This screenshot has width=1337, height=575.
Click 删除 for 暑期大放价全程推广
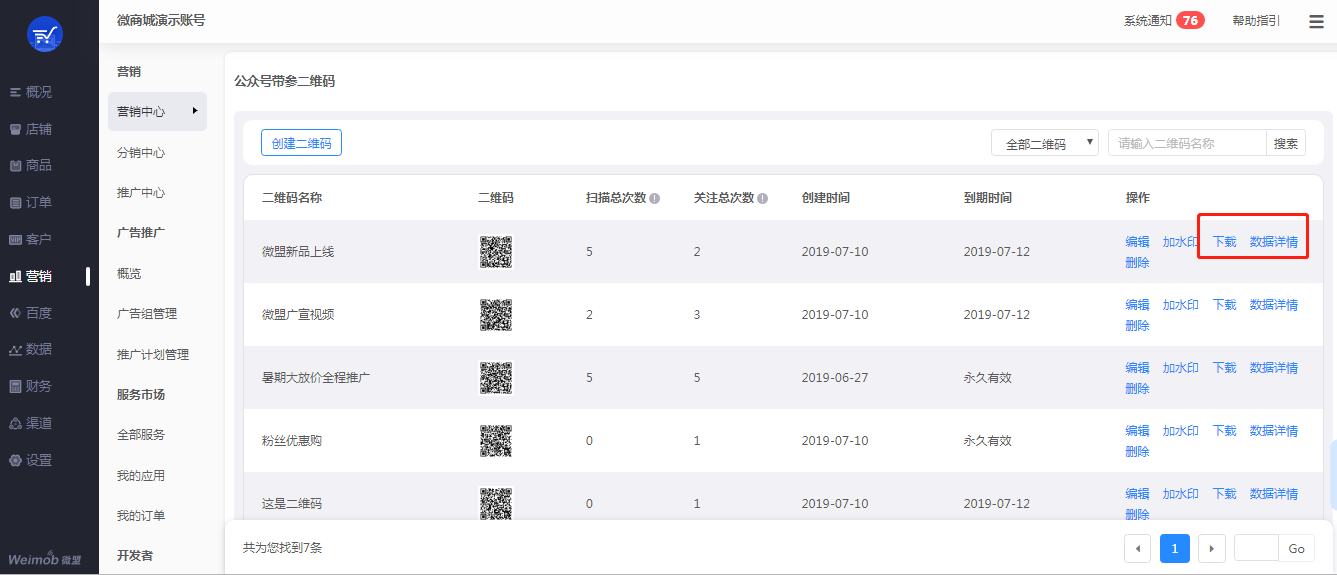[1137, 389]
